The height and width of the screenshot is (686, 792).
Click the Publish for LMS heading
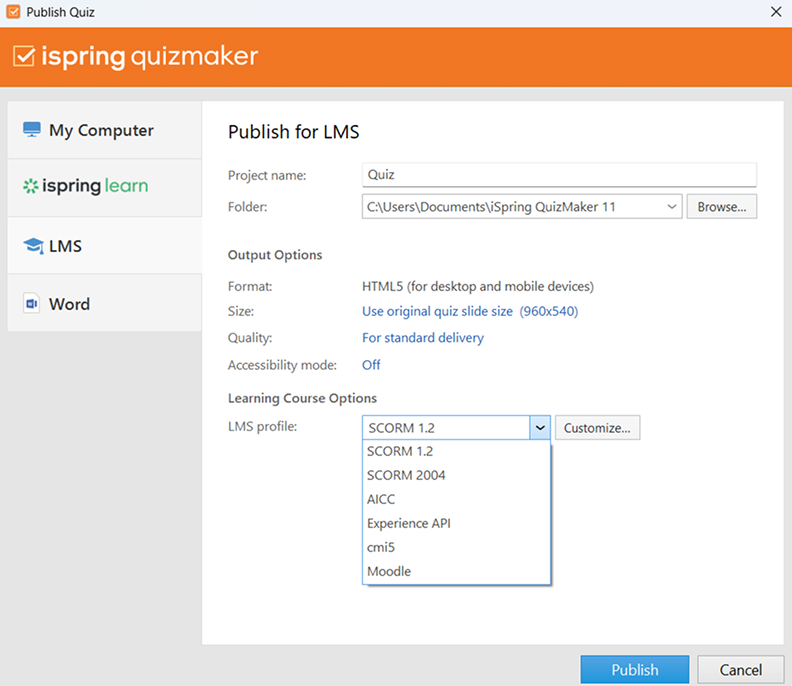click(x=293, y=132)
